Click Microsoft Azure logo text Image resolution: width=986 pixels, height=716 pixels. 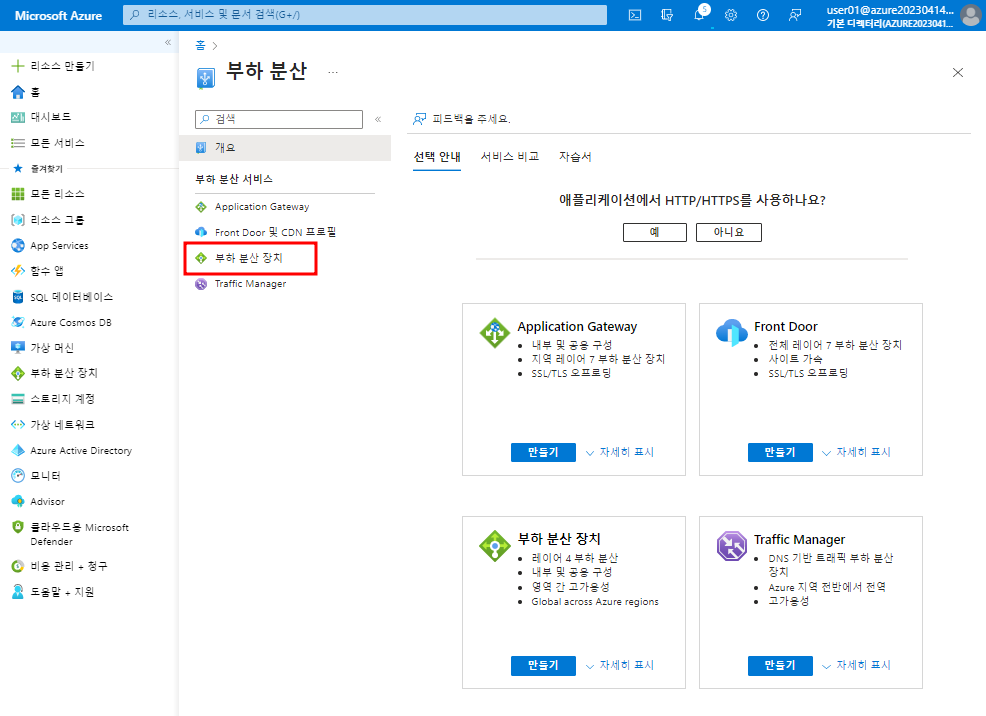pos(58,16)
